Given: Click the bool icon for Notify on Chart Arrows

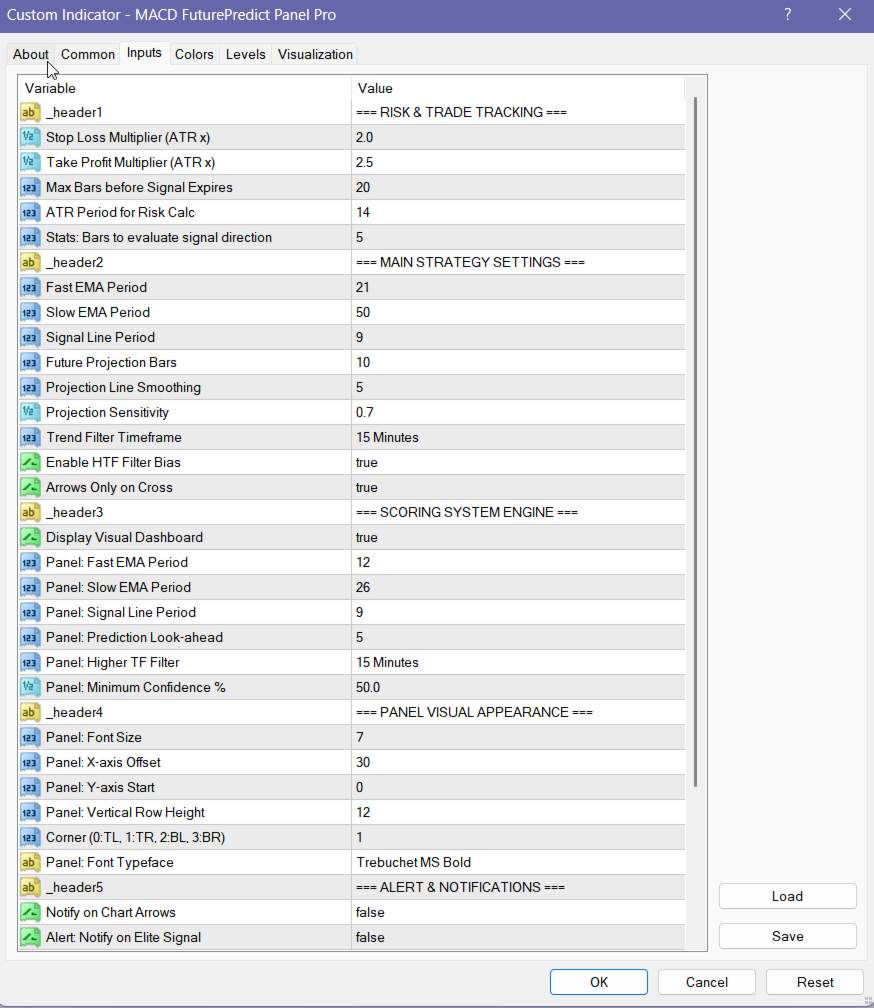Looking at the screenshot, I should 30,912.
